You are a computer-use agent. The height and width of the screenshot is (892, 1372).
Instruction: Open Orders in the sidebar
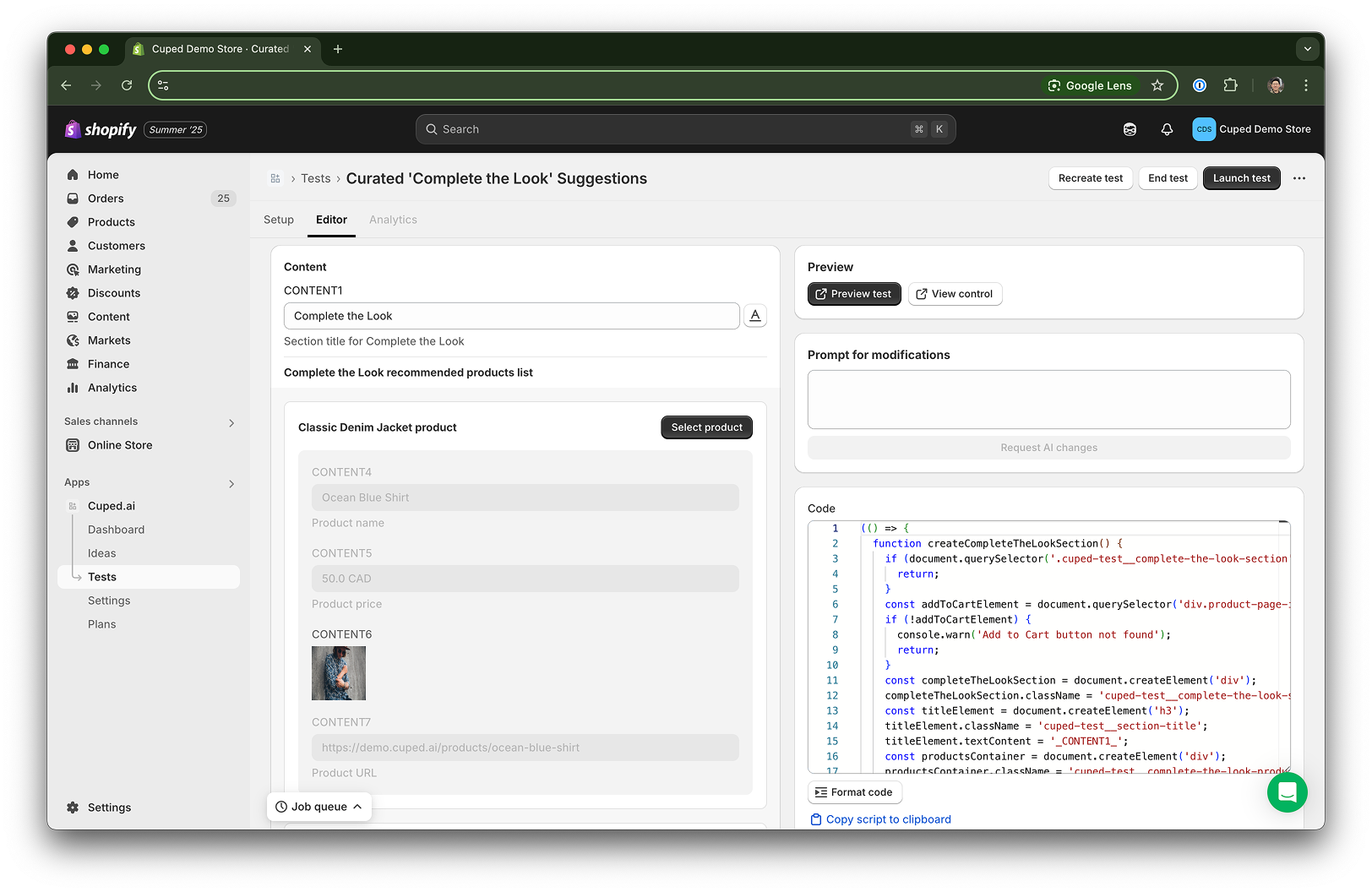(x=106, y=199)
